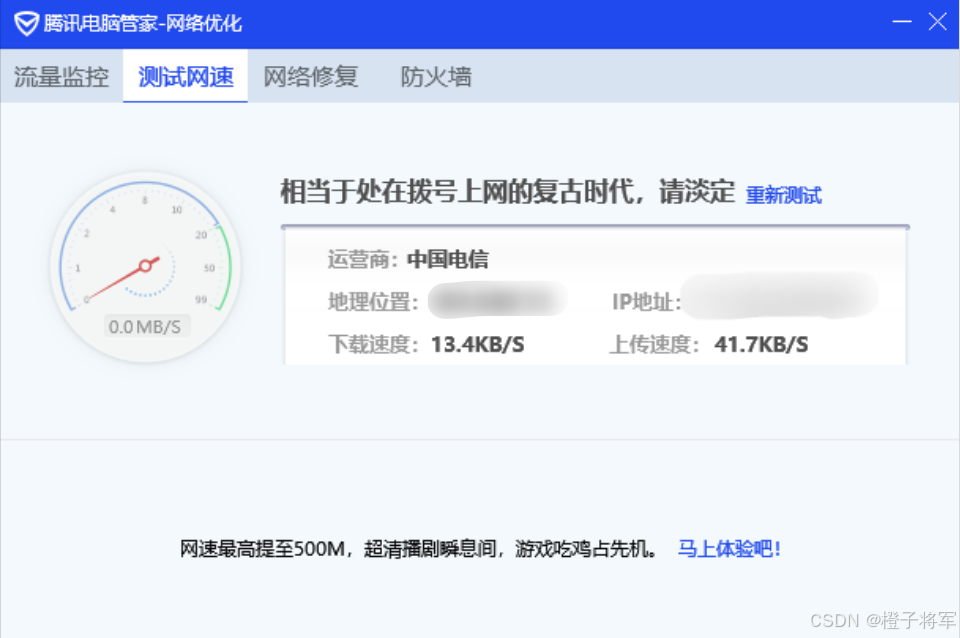Screen dimensions: 960x638
Task: Click the 下载速度 label
Action: [x=373, y=345]
